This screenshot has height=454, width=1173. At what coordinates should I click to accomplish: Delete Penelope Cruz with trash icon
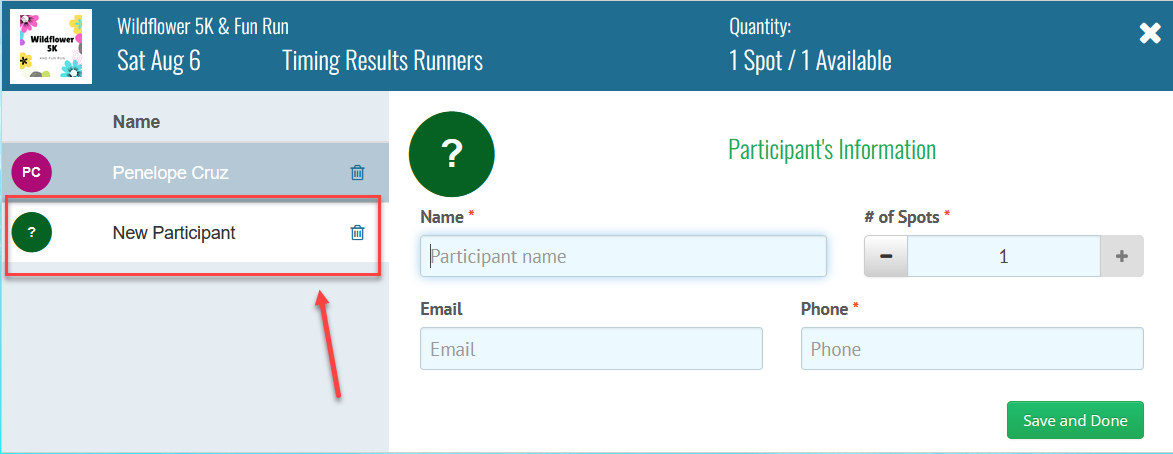tap(357, 173)
